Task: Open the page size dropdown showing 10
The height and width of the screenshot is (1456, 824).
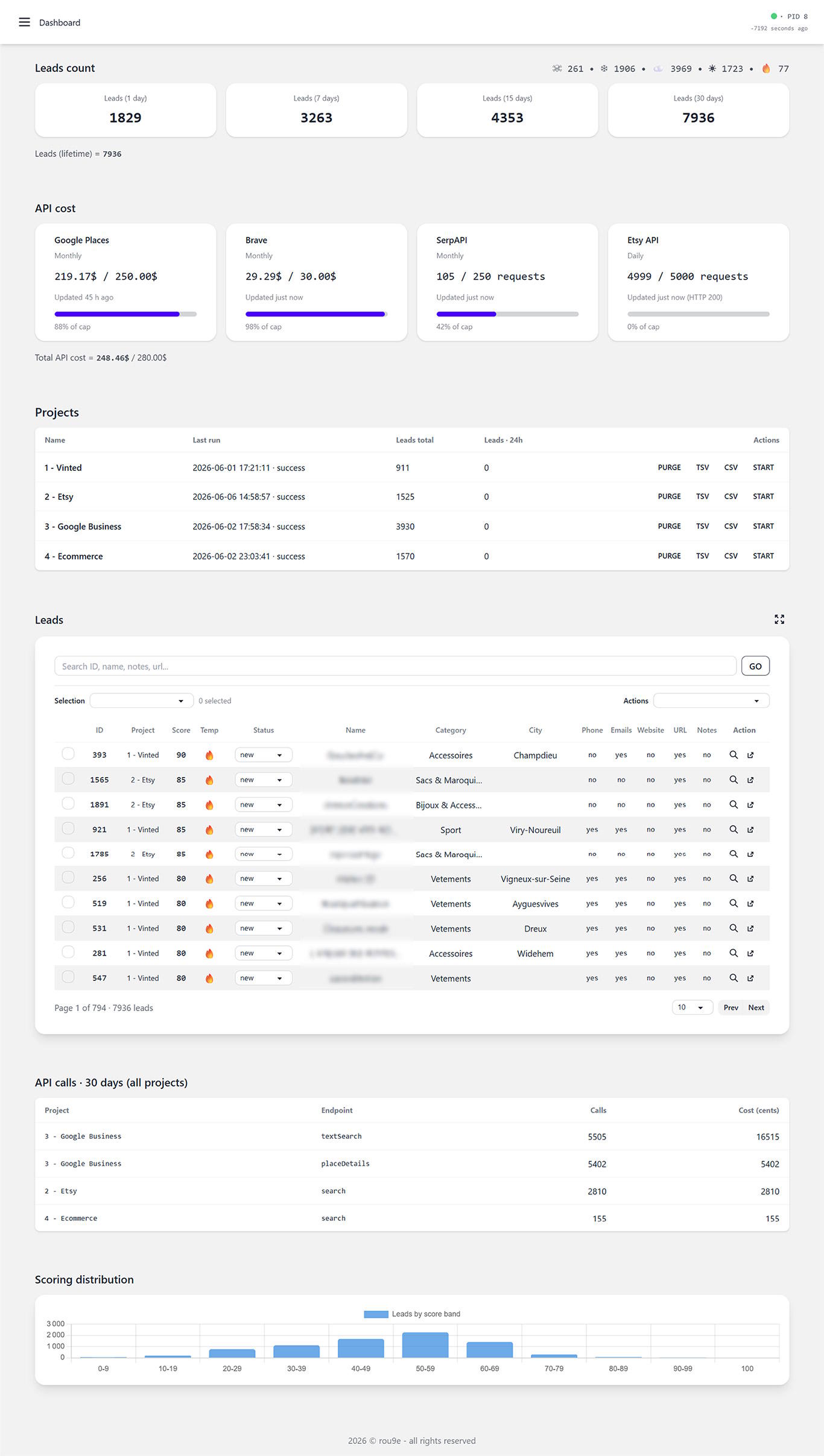Action: pos(692,1007)
